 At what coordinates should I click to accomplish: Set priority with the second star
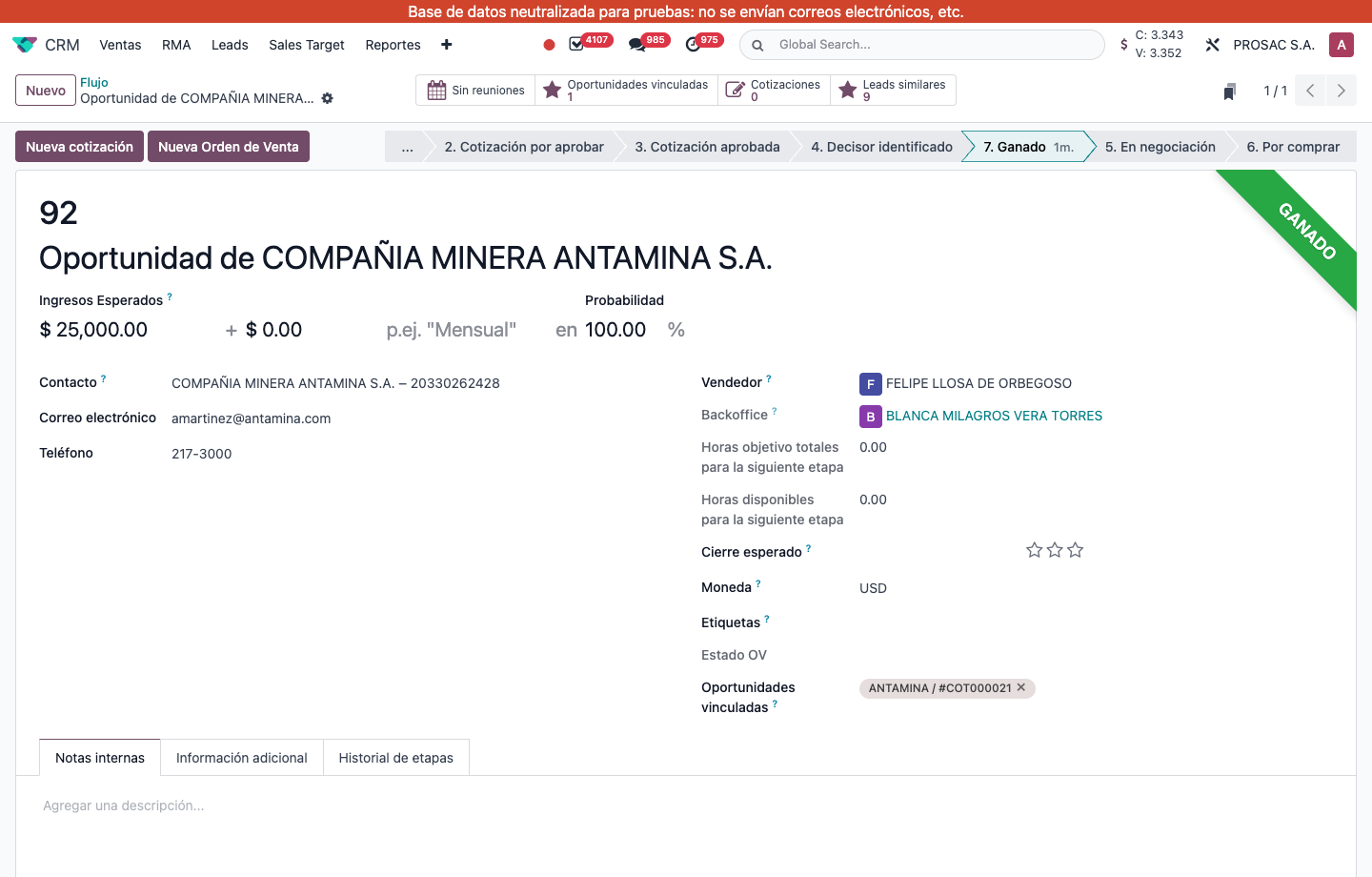tap(1055, 550)
